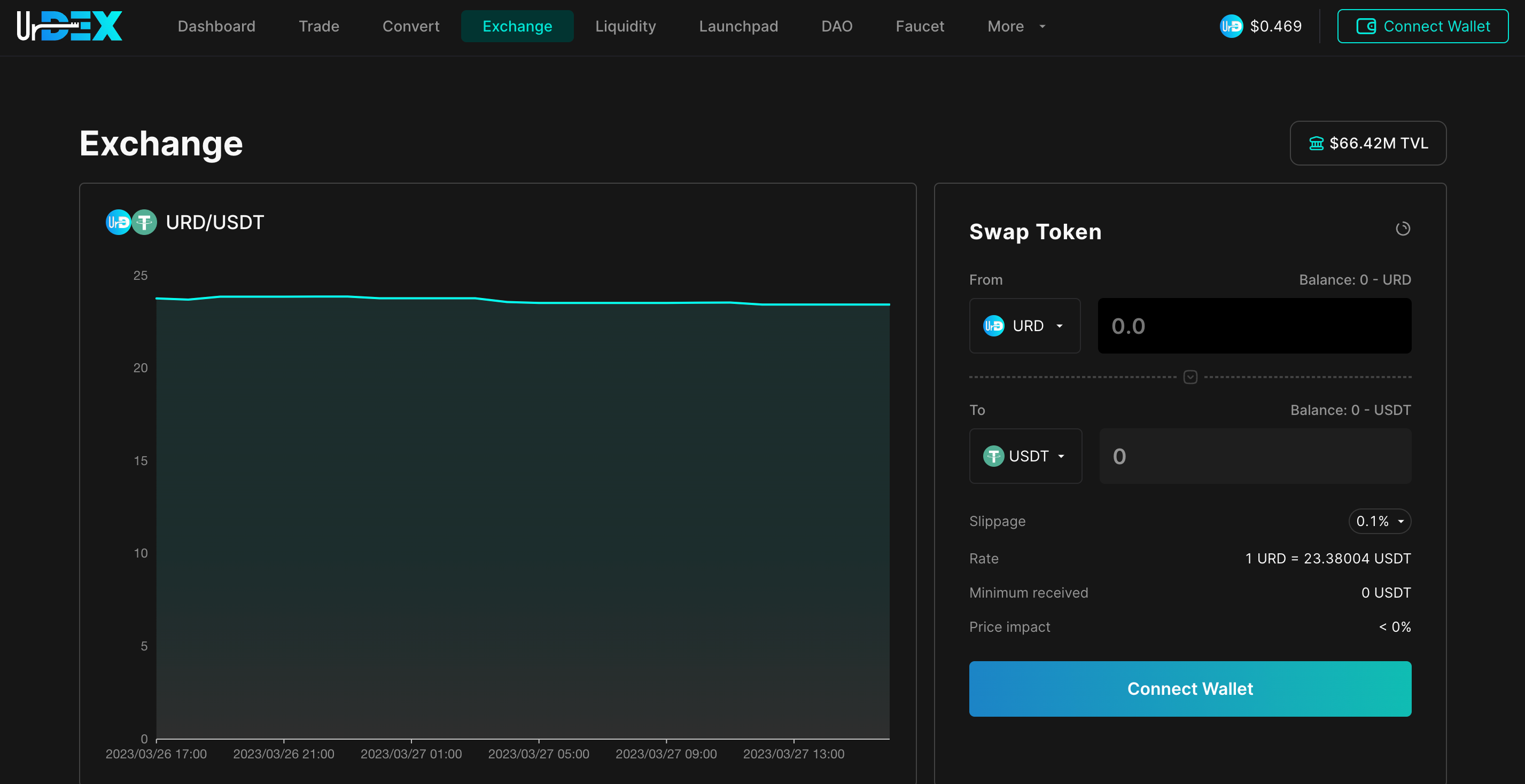Switch to the Launchpad tab
The image size is (1525, 784).
[x=738, y=26]
